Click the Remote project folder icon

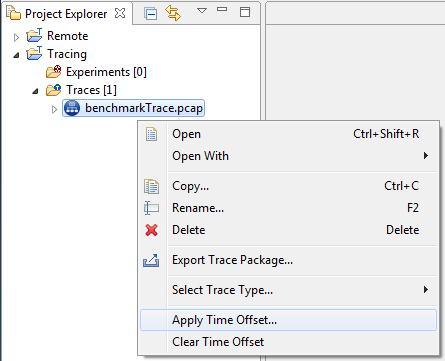(x=34, y=35)
